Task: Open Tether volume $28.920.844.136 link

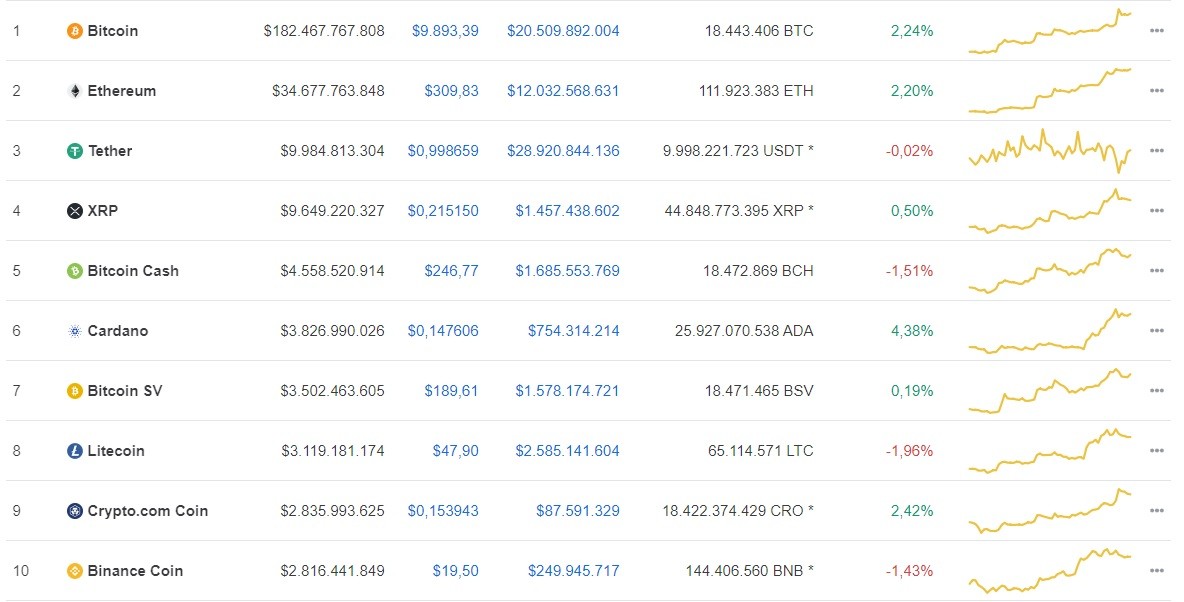Action: [x=565, y=150]
